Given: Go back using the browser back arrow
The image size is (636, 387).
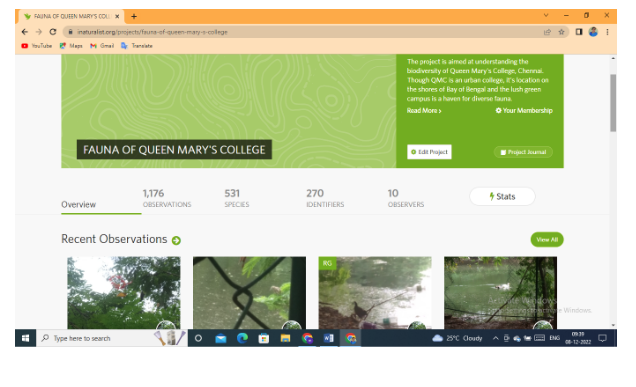Looking at the screenshot, I should coord(25,32).
